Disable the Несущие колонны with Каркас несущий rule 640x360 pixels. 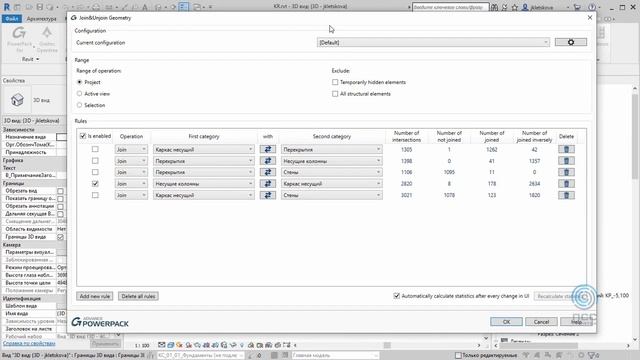click(95, 184)
